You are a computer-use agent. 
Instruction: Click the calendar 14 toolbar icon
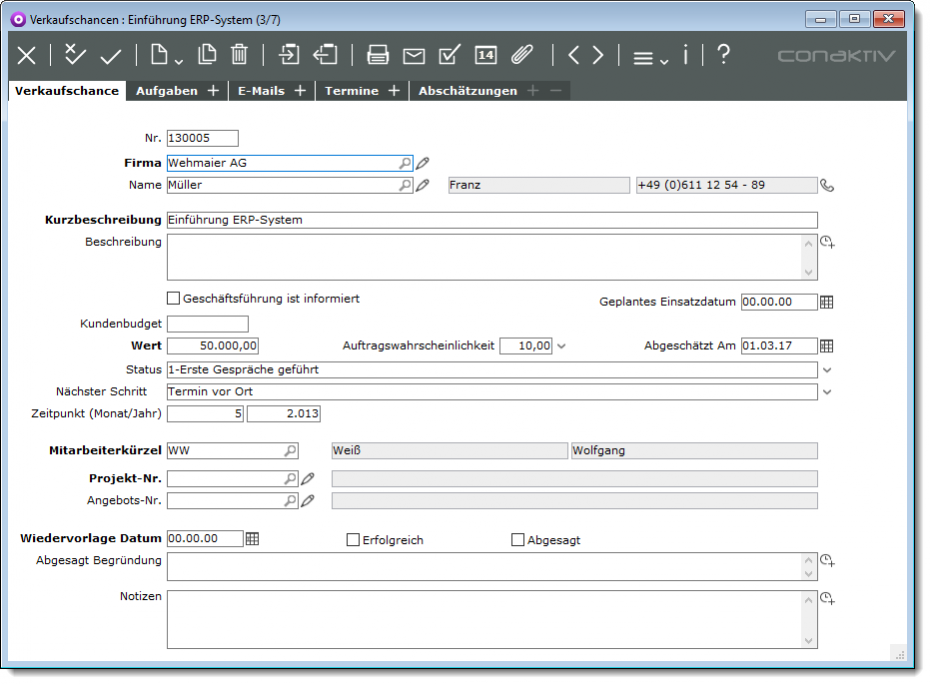pos(485,55)
